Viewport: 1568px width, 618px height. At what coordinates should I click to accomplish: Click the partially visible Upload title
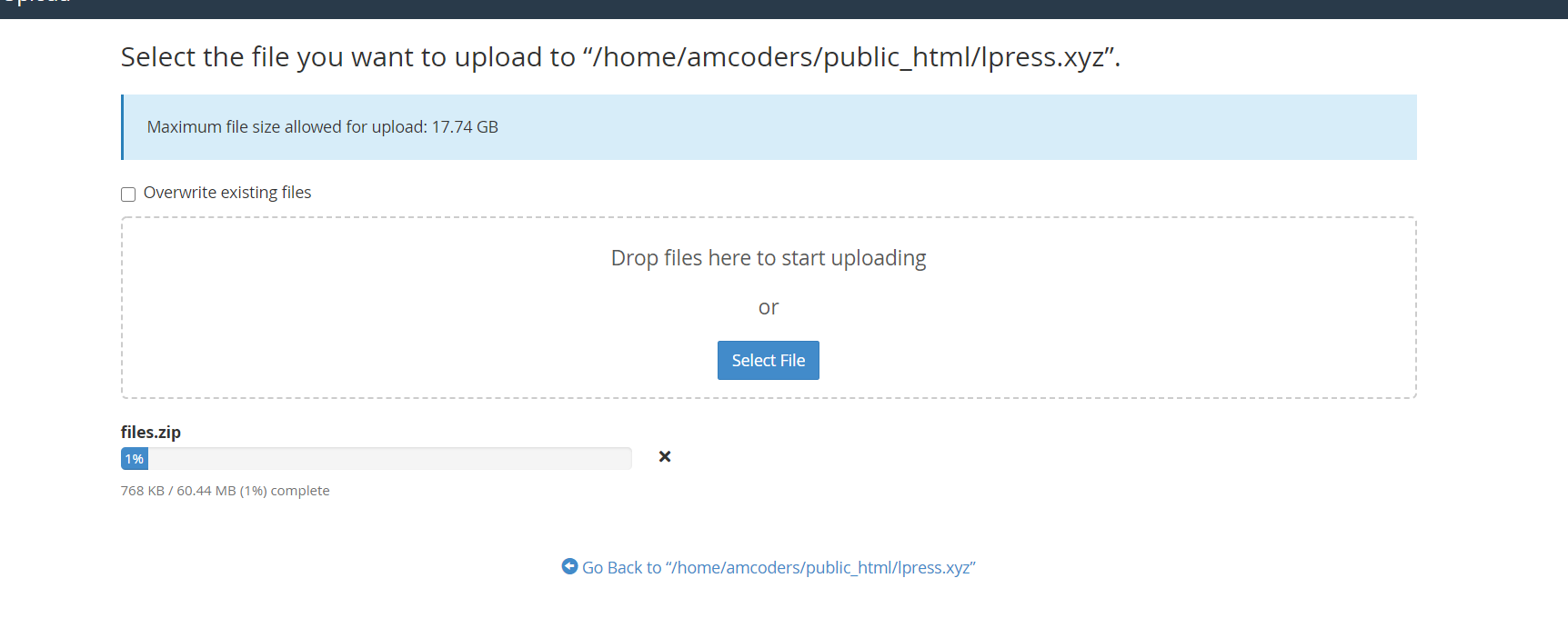pyautogui.click(x=36, y=4)
